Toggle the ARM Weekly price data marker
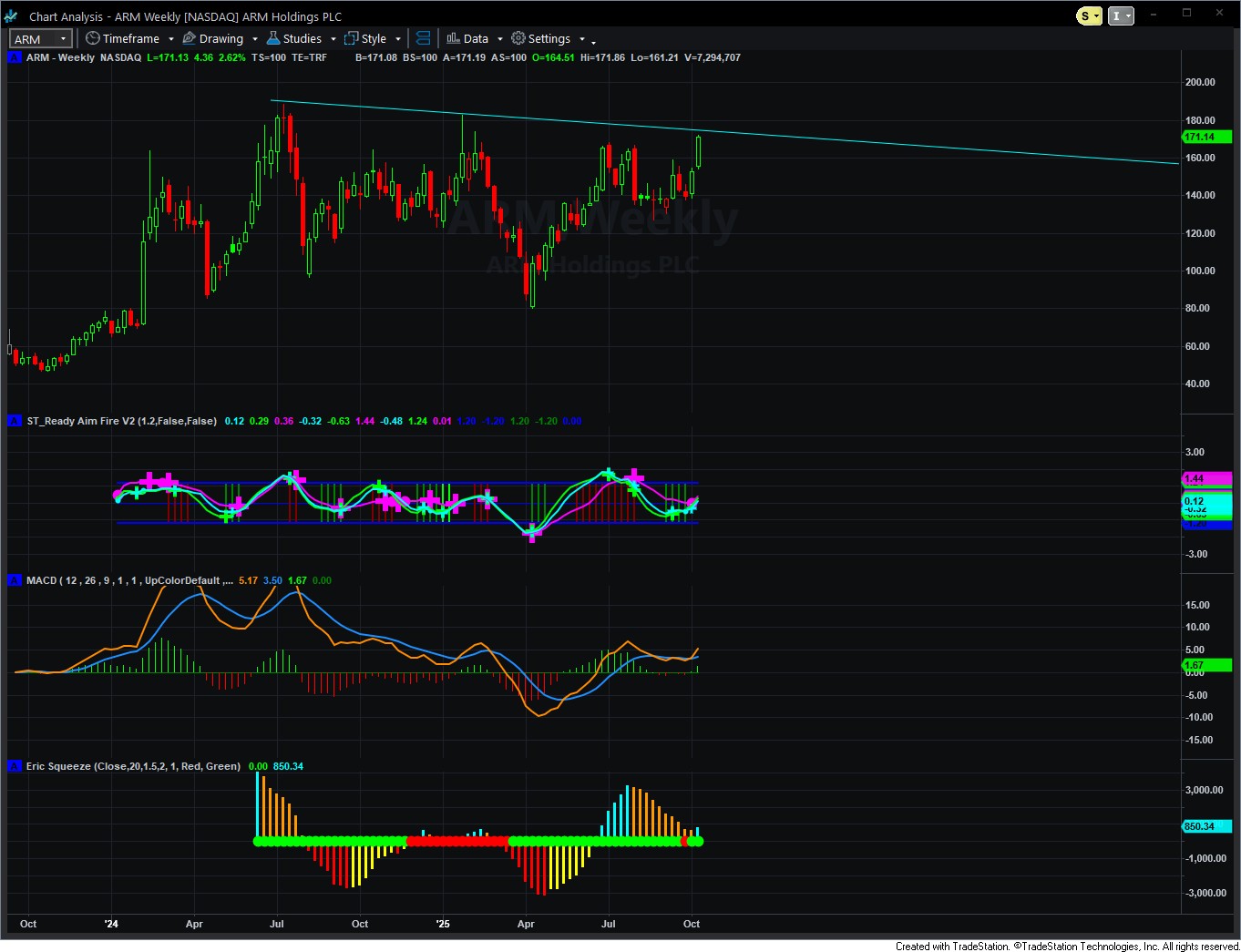This screenshot has width=1241, height=952. click(x=15, y=57)
